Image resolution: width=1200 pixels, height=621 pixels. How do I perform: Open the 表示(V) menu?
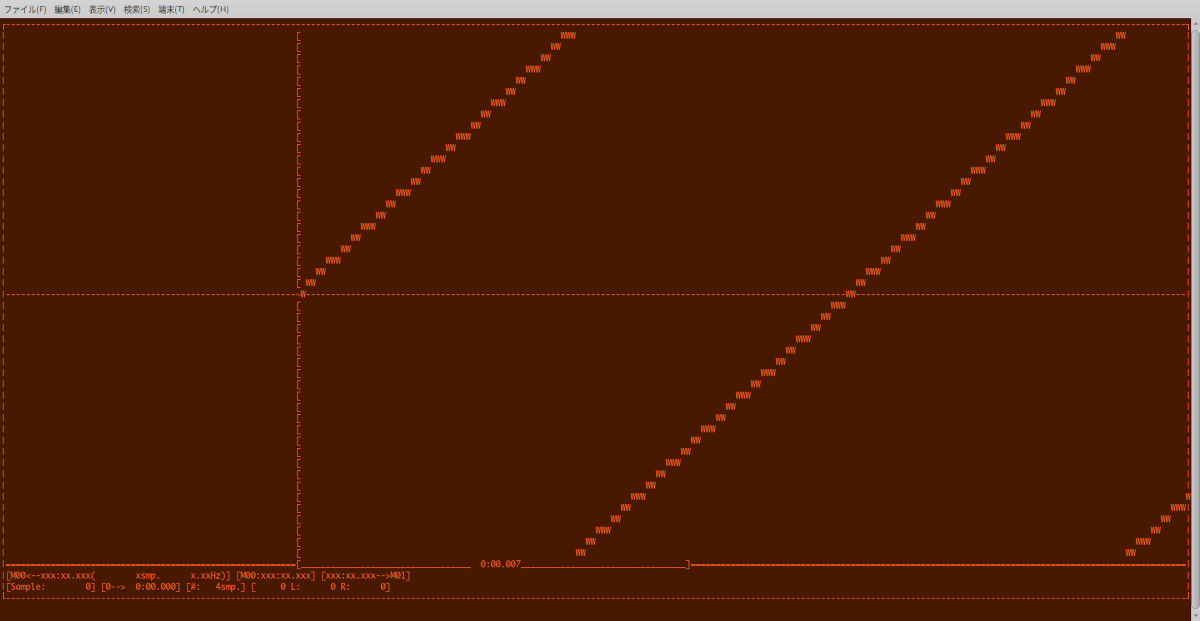tap(102, 9)
